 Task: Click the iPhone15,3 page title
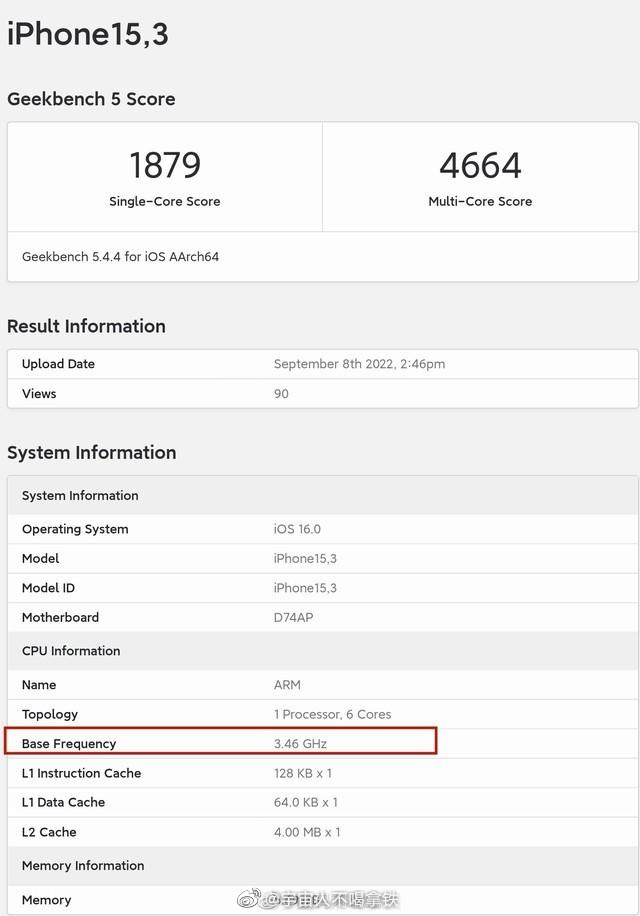point(88,34)
